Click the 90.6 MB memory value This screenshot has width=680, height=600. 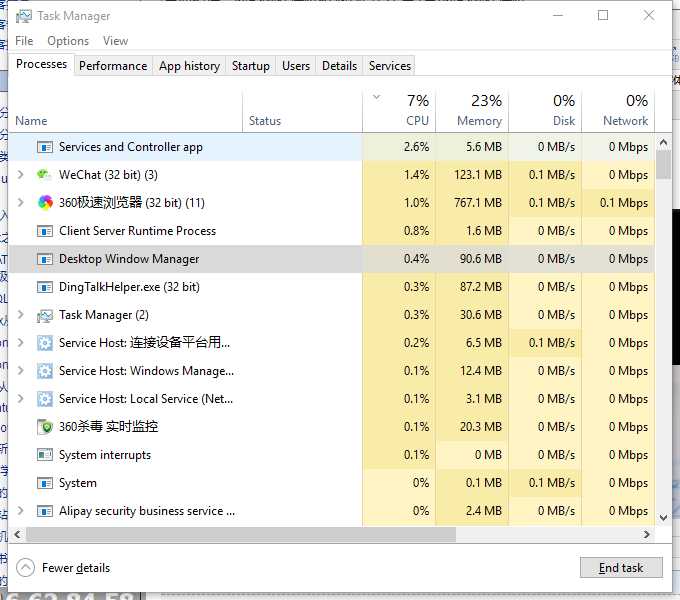click(481, 259)
